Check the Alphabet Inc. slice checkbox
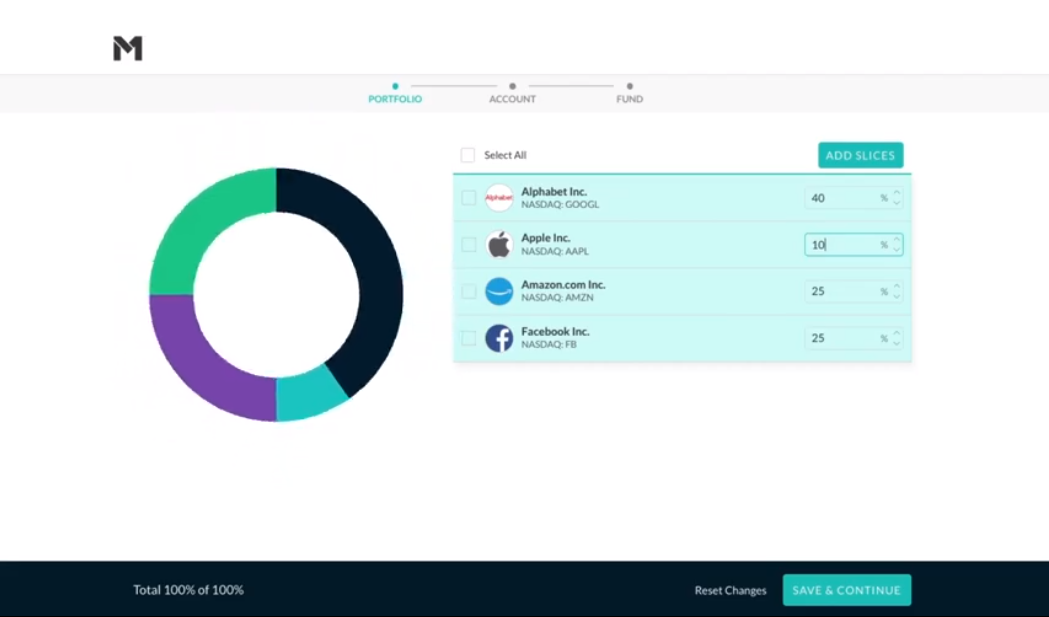This screenshot has width=1049, height=617. pyautogui.click(x=467, y=197)
